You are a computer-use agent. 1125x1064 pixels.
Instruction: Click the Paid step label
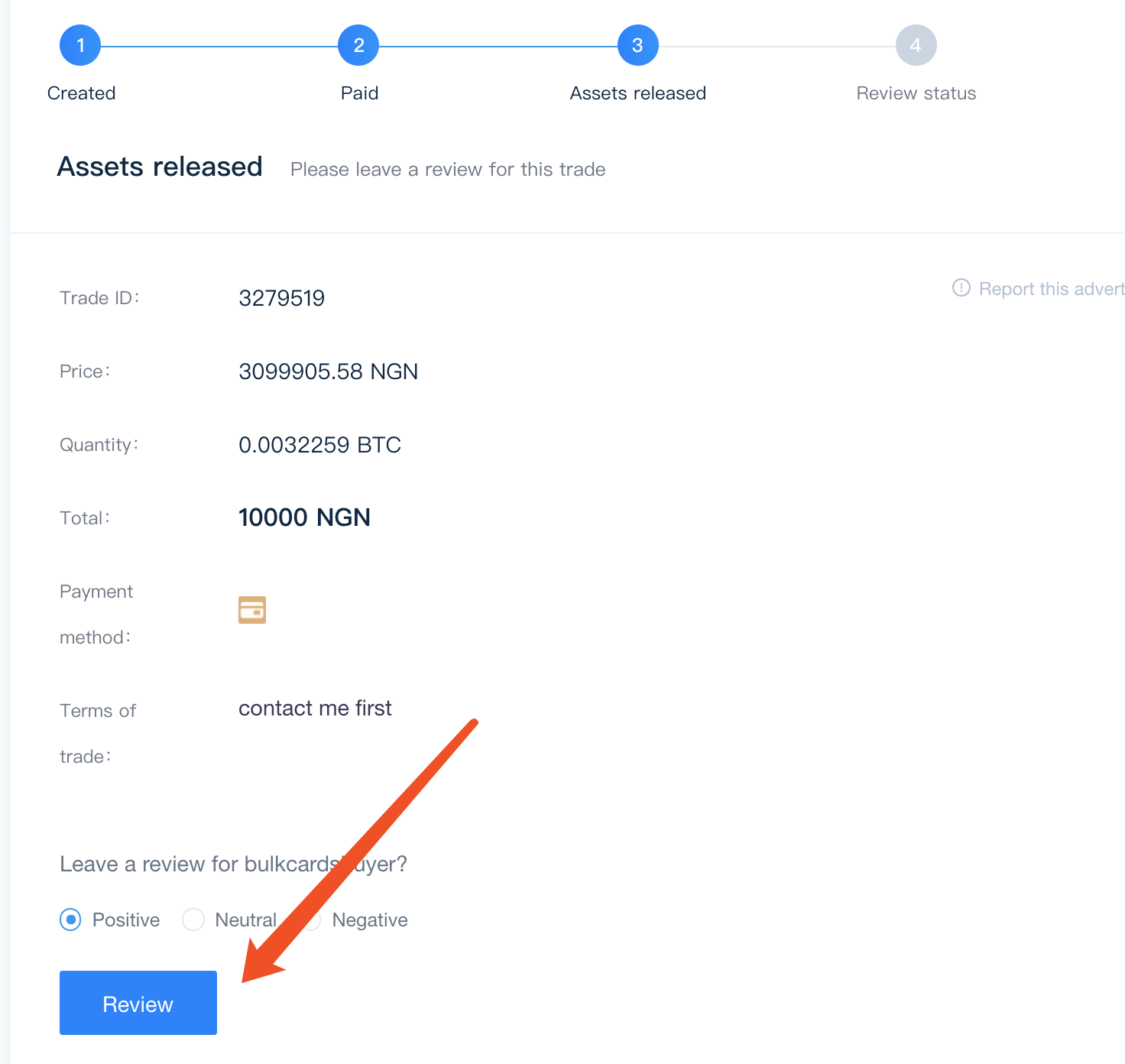point(359,93)
